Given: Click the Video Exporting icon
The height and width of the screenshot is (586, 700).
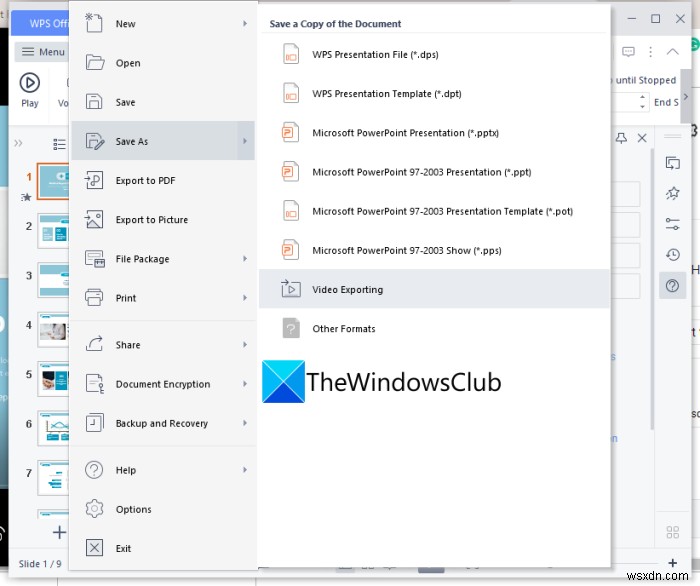Looking at the screenshot, I should click(x=291, y=289).
